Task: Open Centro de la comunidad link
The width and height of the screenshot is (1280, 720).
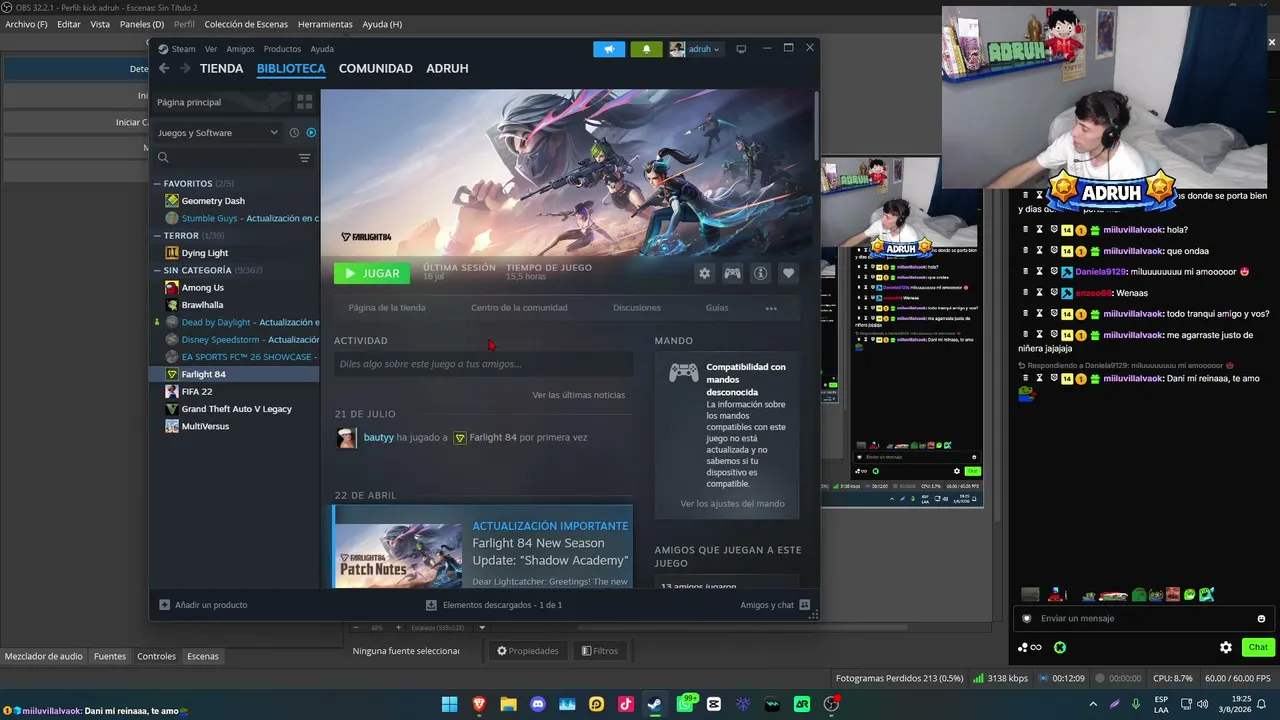Action: [x=519, y=308]
